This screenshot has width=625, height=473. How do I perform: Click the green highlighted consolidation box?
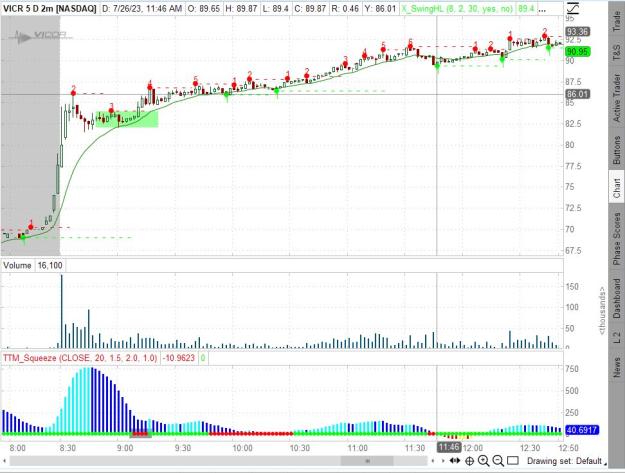coord(127,119)
